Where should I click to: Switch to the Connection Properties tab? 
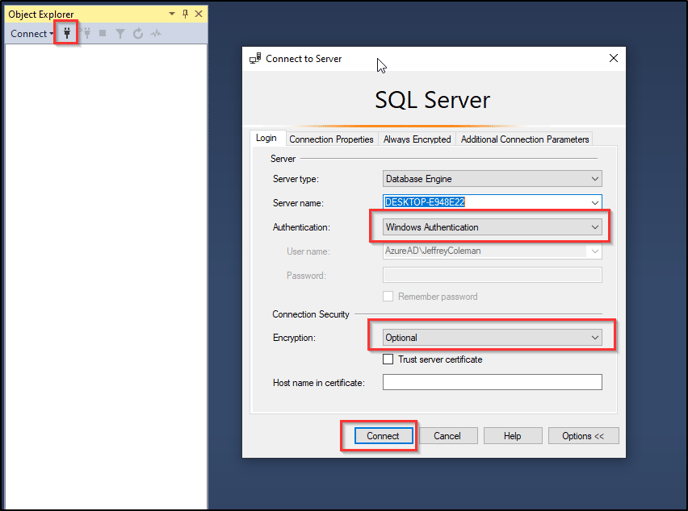pyautogui.click(x=331, y=139)
